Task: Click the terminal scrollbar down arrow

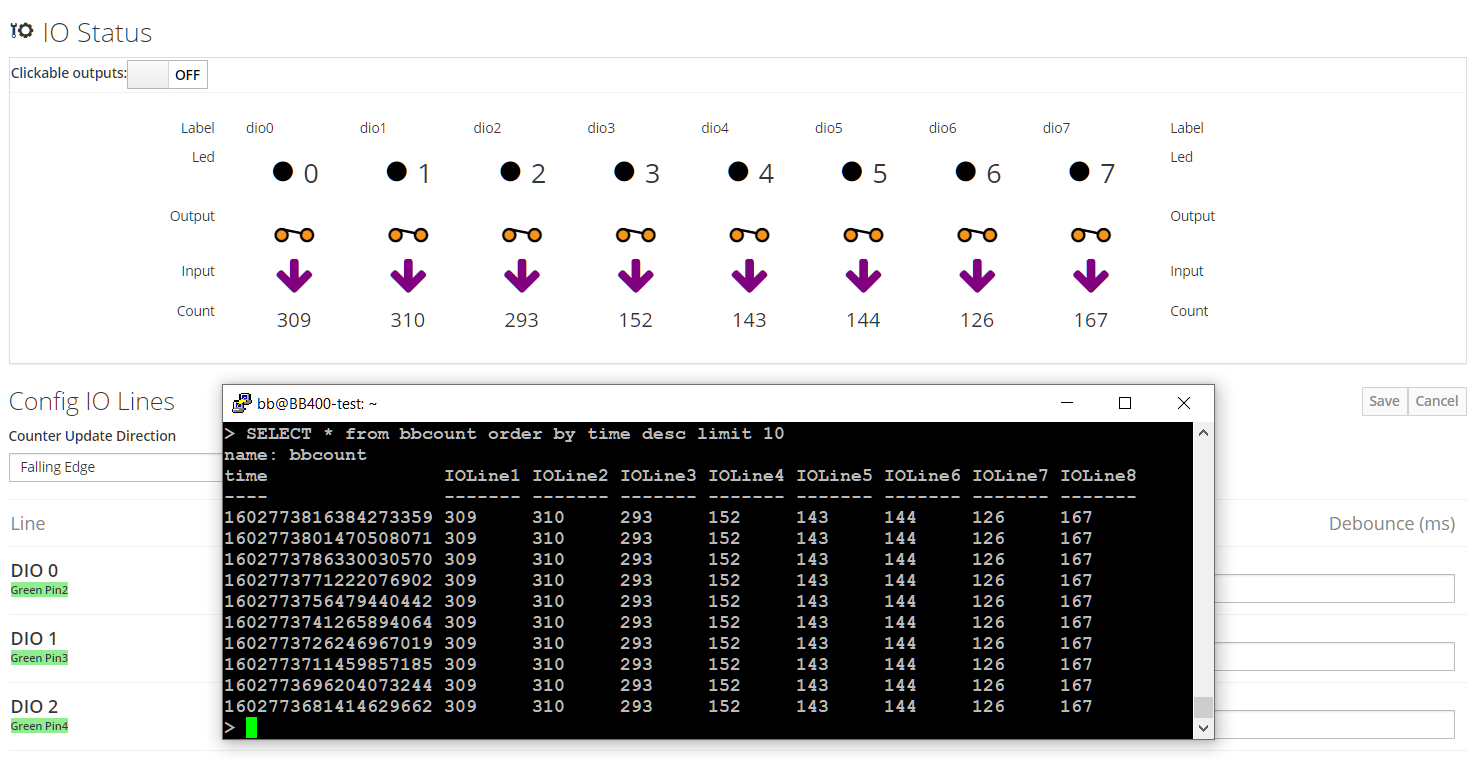Action: (x=1203, y=729)
